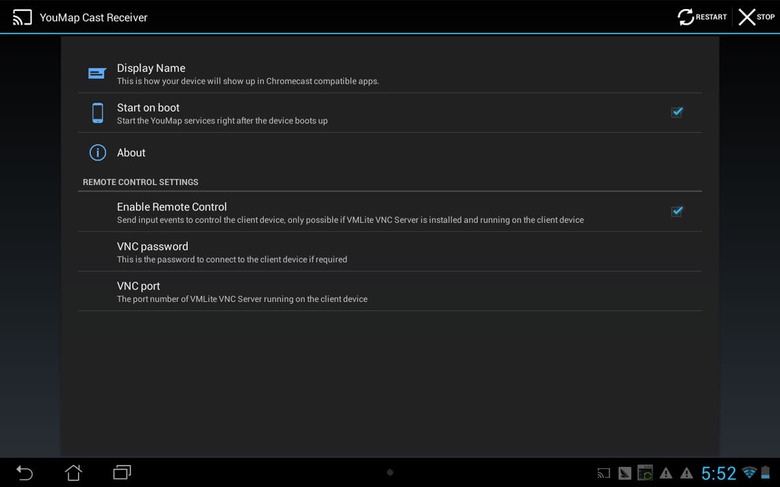Click the YouMap cast icon in title bar

(x=22, y=17)
